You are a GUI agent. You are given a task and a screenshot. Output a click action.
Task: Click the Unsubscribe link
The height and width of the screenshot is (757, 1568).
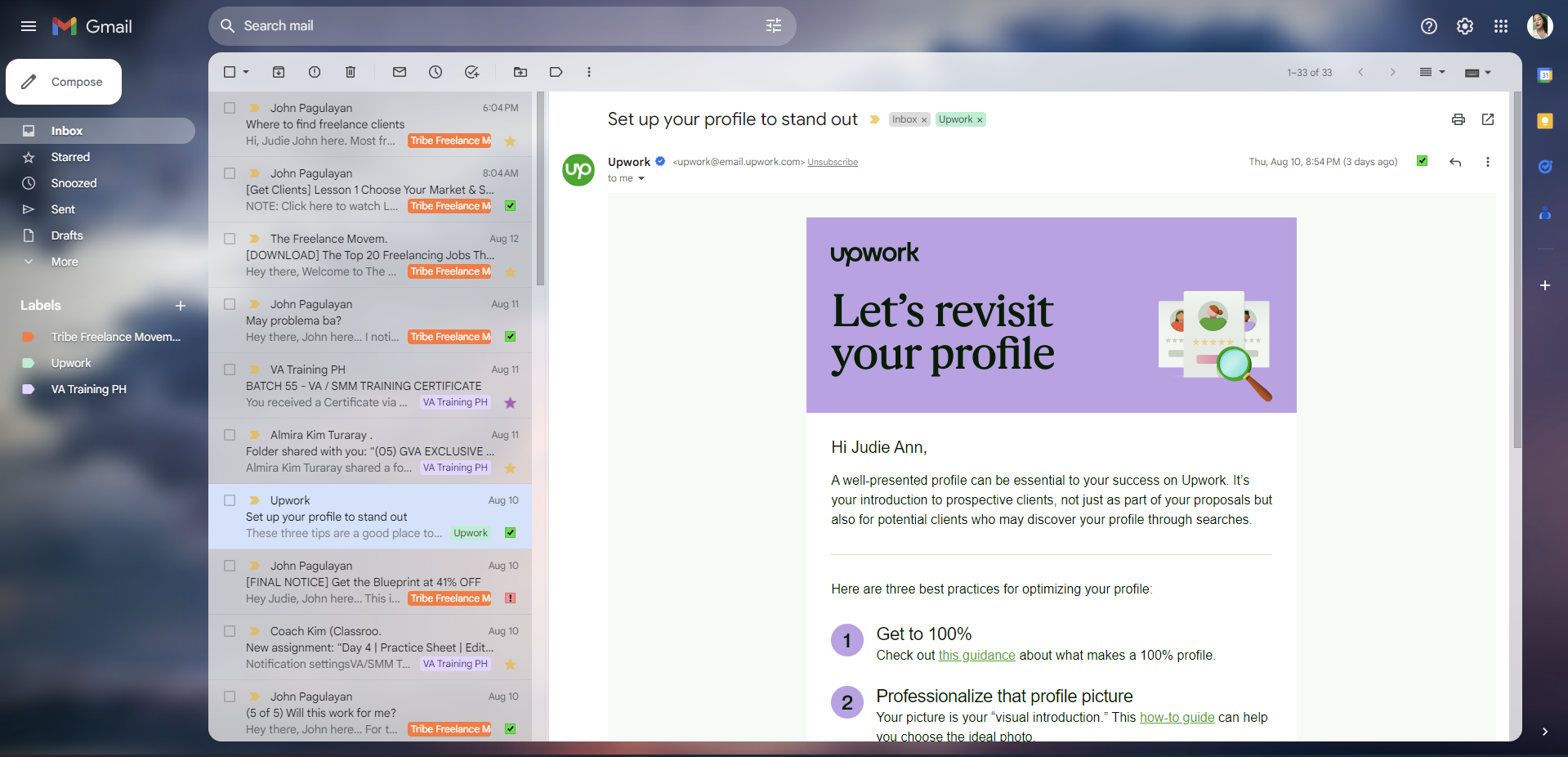833,162
